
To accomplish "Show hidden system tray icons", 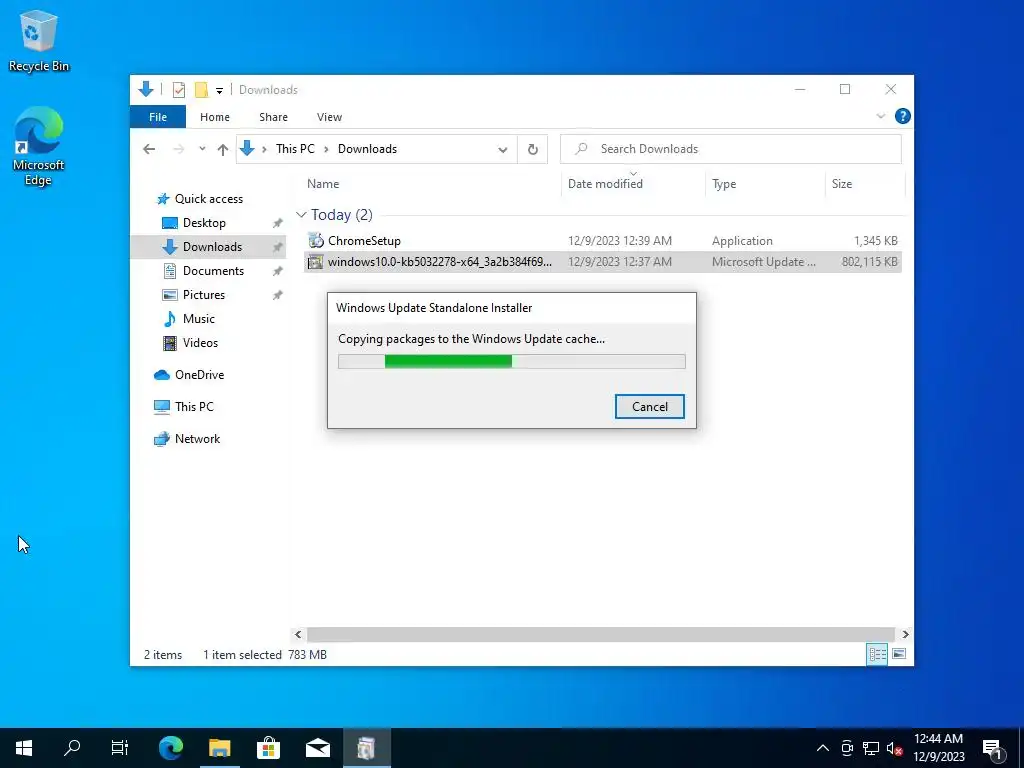I will (823, 748).
